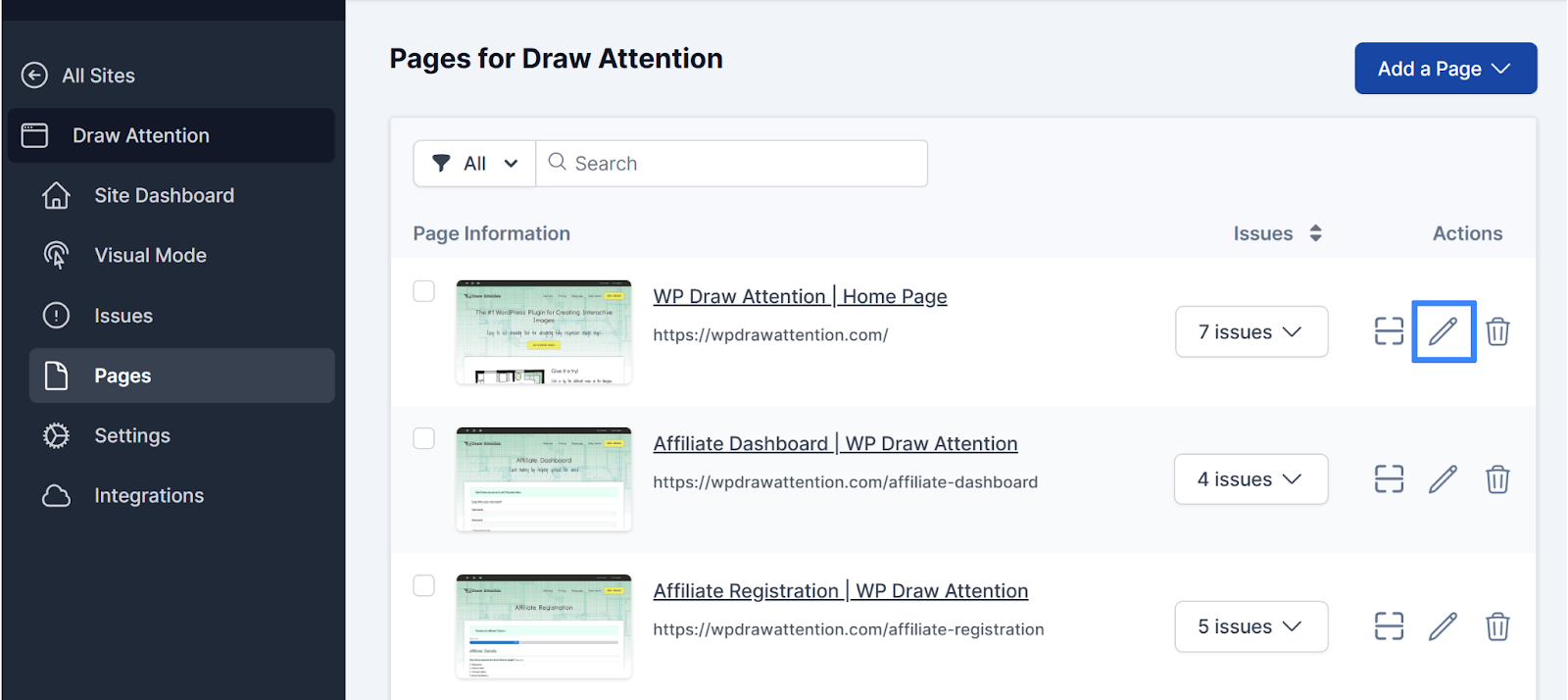Click the Affiliate Registration thumbnail preview

click(x=544, y=626)
